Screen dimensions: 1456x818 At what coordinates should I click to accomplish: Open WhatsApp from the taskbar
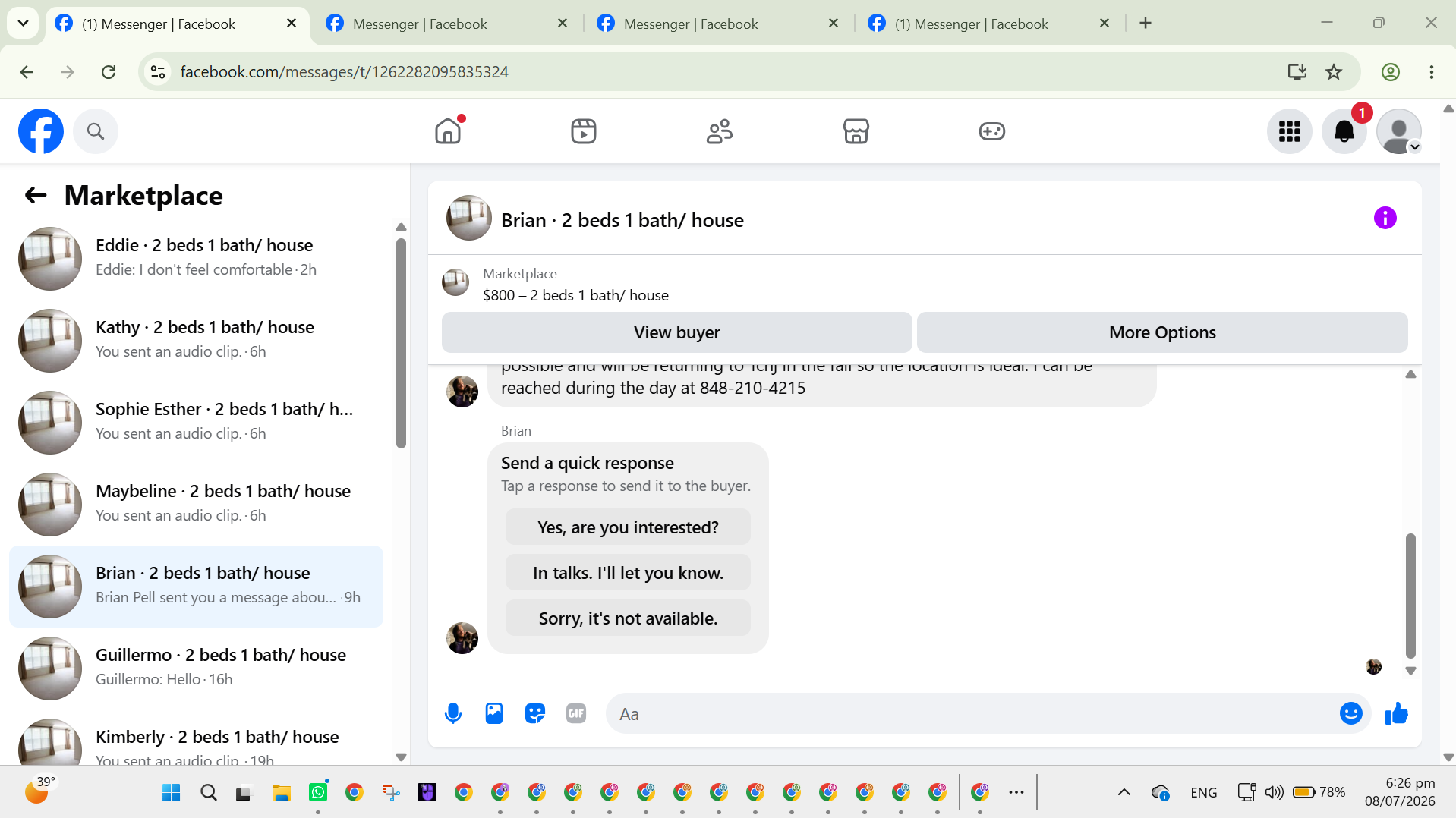pyautogui.click(x=318, y=793)
